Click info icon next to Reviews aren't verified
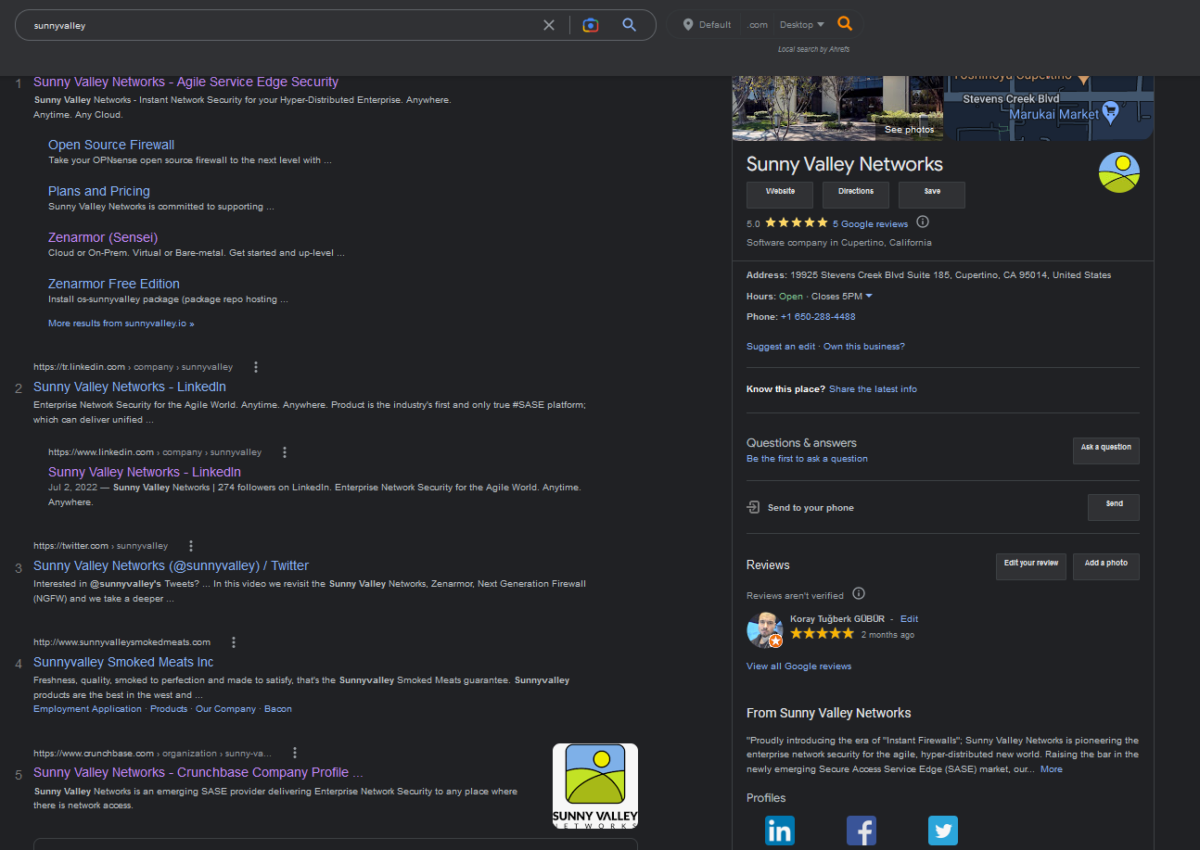The height and width of the screenshot is (850, 1200). pos(858,593)
